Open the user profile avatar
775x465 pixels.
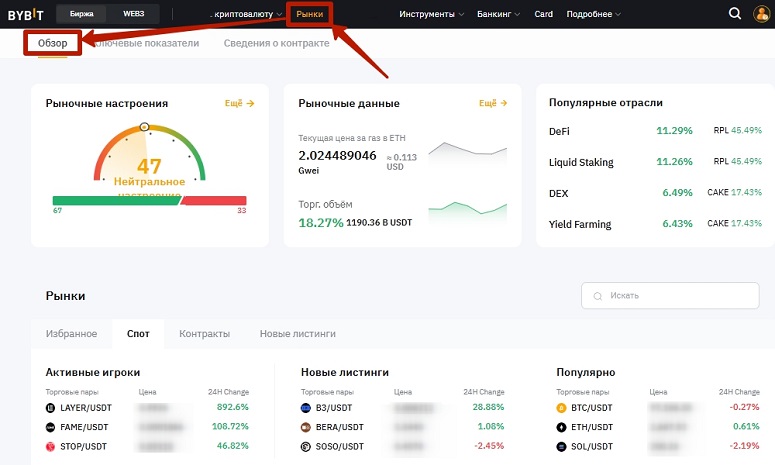(761, 14)
